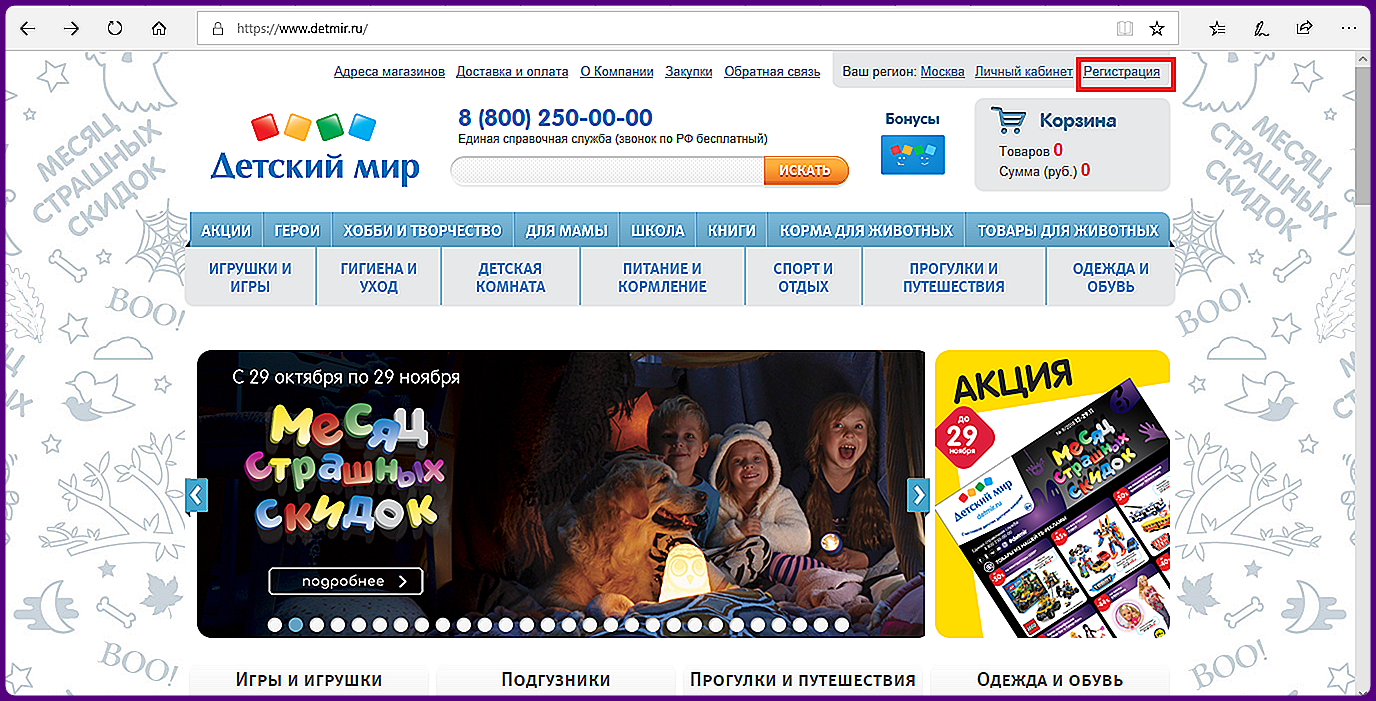1376x701 pixels.
Task: Open the favorites hub icon
Action: pyautogui.click(x=1218, y=28)
